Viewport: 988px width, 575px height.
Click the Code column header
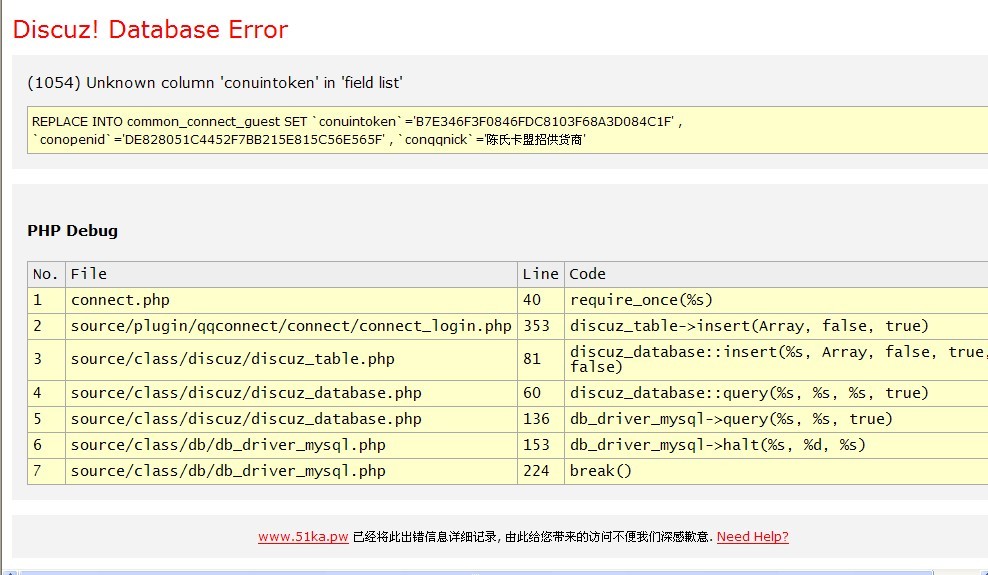pos(588,274)
